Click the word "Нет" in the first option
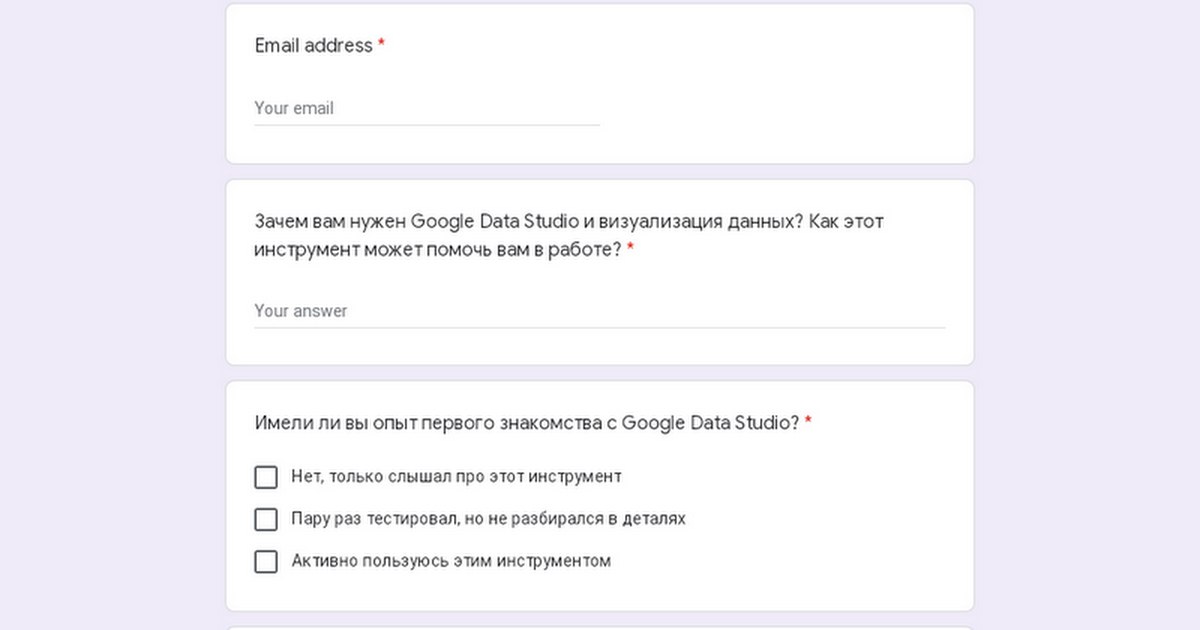Screen dimensions: 1200x630 pos(303,477)
